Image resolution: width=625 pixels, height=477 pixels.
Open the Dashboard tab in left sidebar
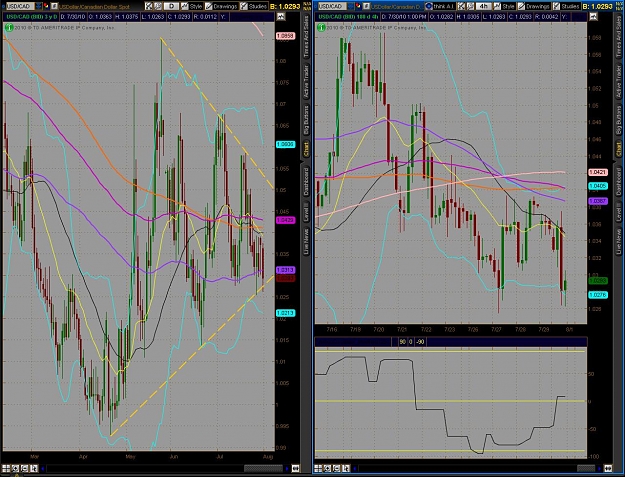click(x=306, y=181)
